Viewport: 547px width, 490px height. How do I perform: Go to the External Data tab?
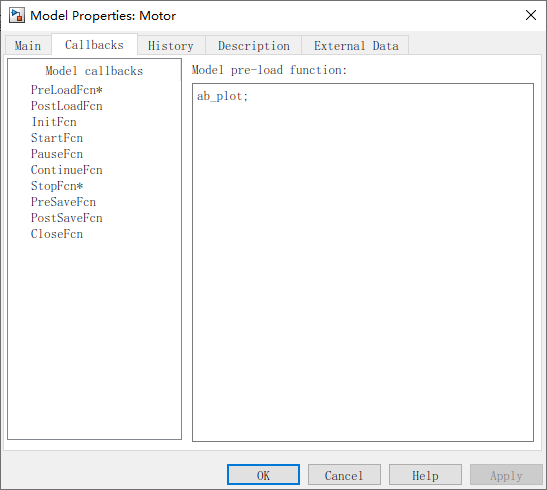(355, 46)
